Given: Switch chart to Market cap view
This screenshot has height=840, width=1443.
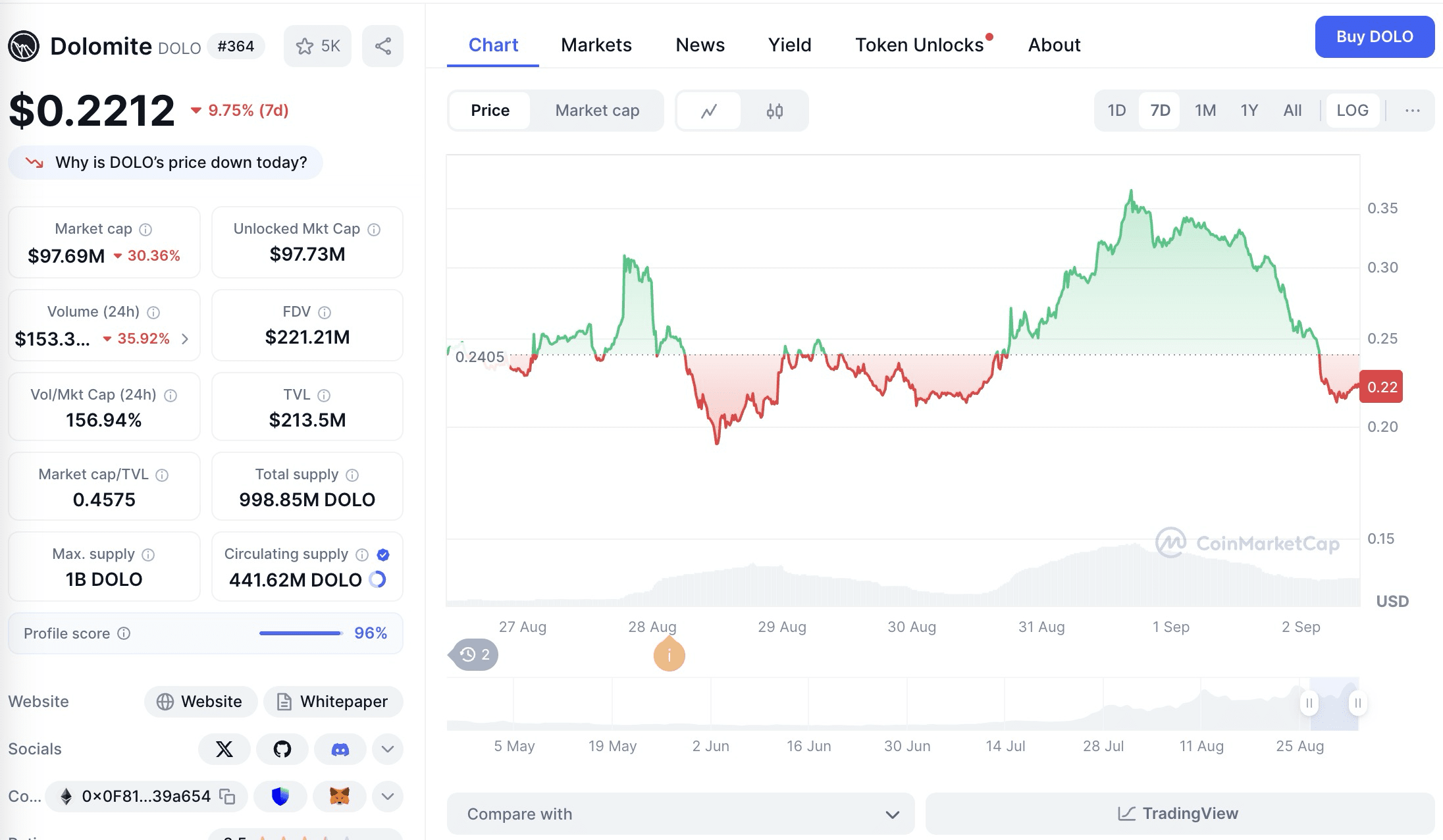Looking at the screenshot, I should click(x=597, y=111).
